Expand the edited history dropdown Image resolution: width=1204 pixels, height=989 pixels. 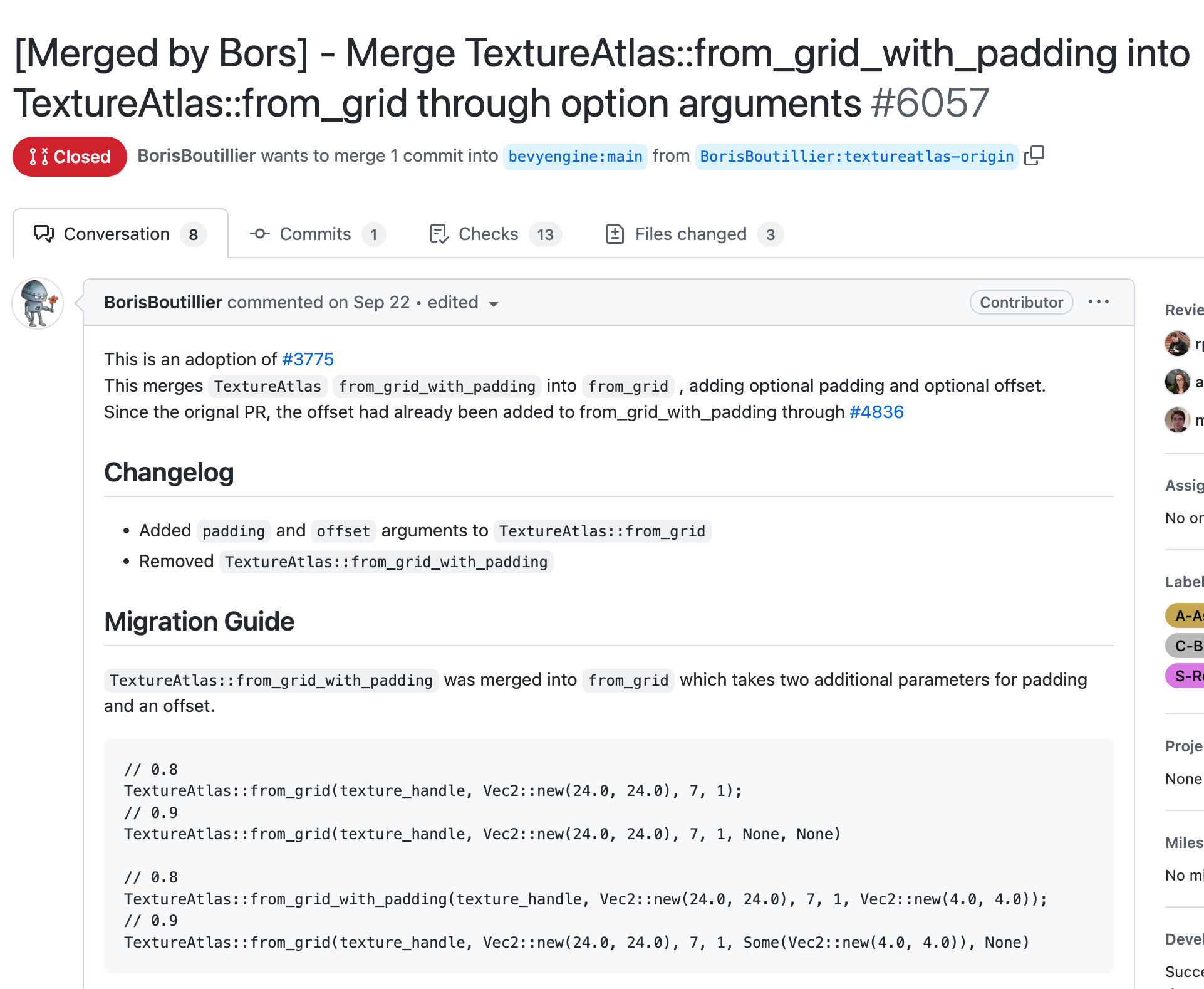(463, 303)
